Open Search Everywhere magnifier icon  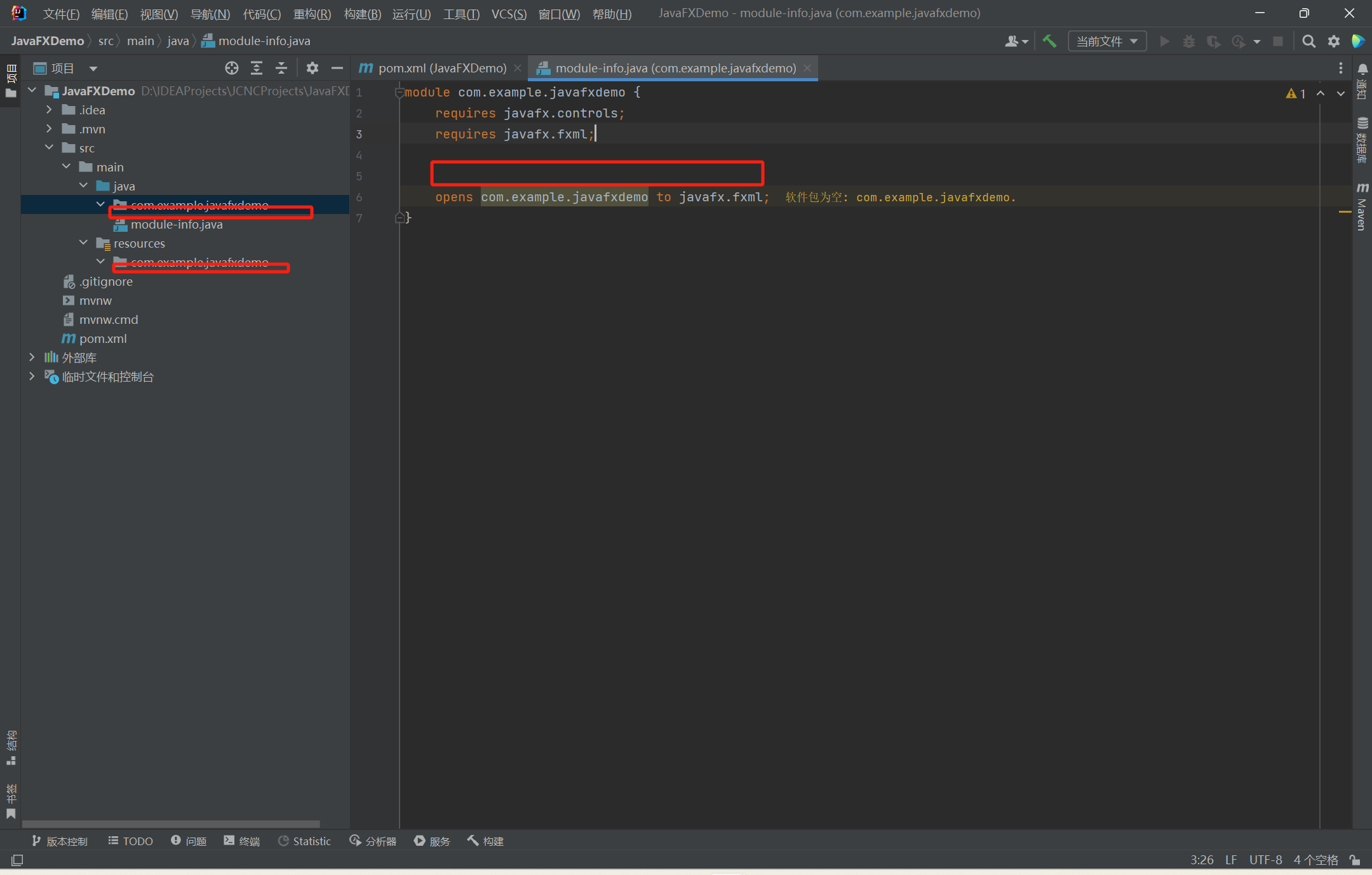click(x=1308, y=41)
